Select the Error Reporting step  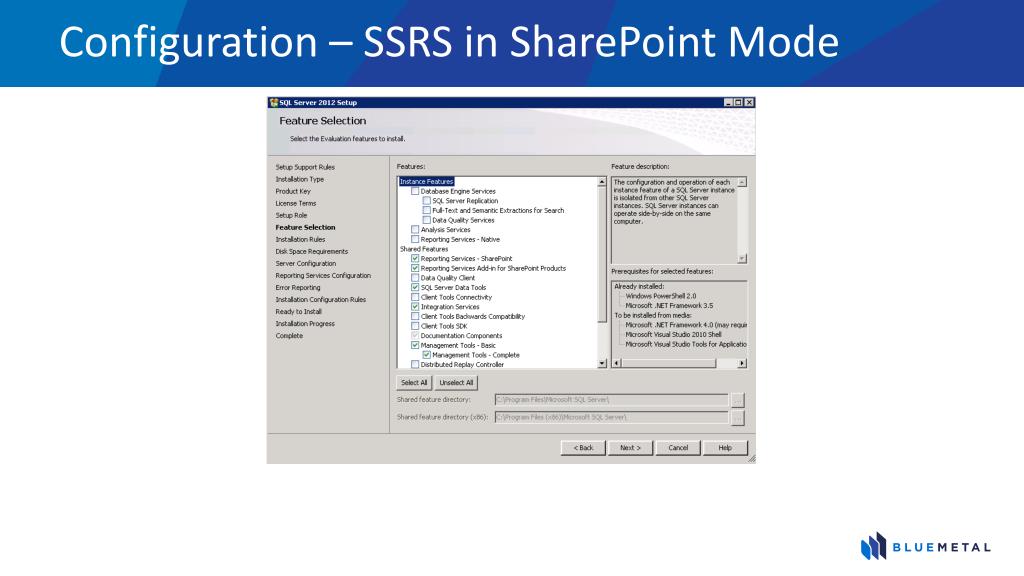point(298,287)
